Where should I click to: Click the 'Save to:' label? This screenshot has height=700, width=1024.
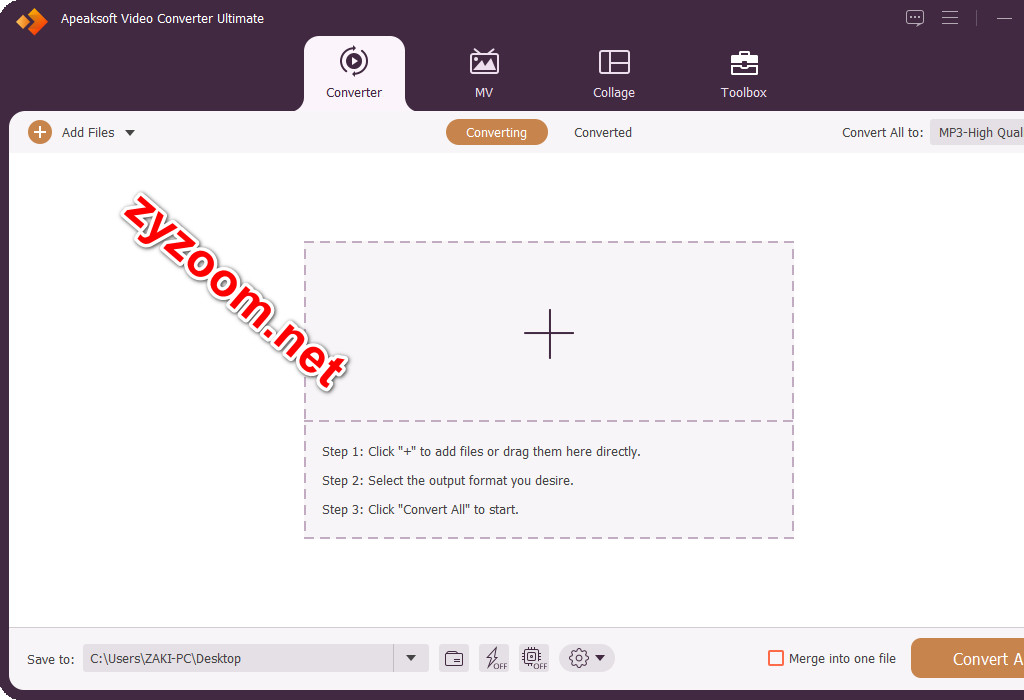click(x=51, y=660)
